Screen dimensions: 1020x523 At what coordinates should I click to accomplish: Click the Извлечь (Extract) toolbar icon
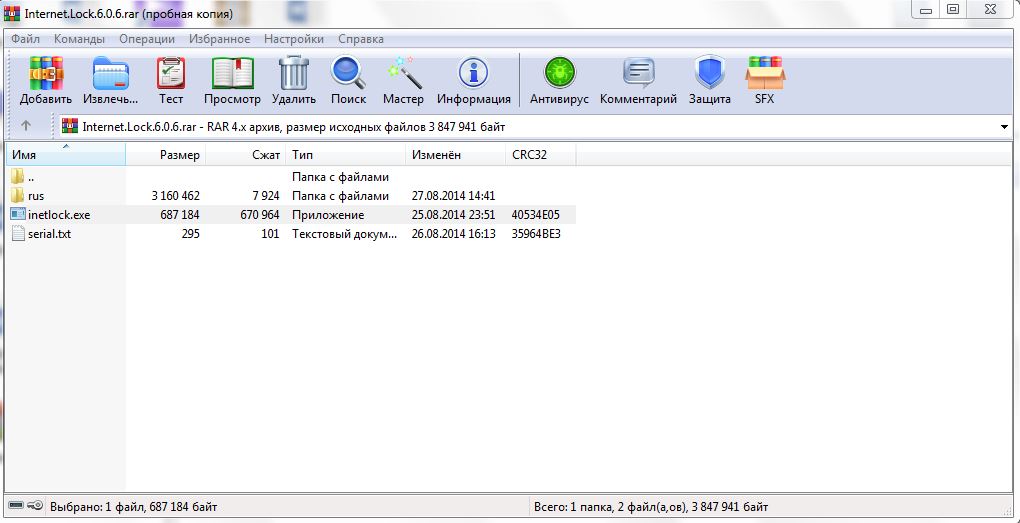111,76
